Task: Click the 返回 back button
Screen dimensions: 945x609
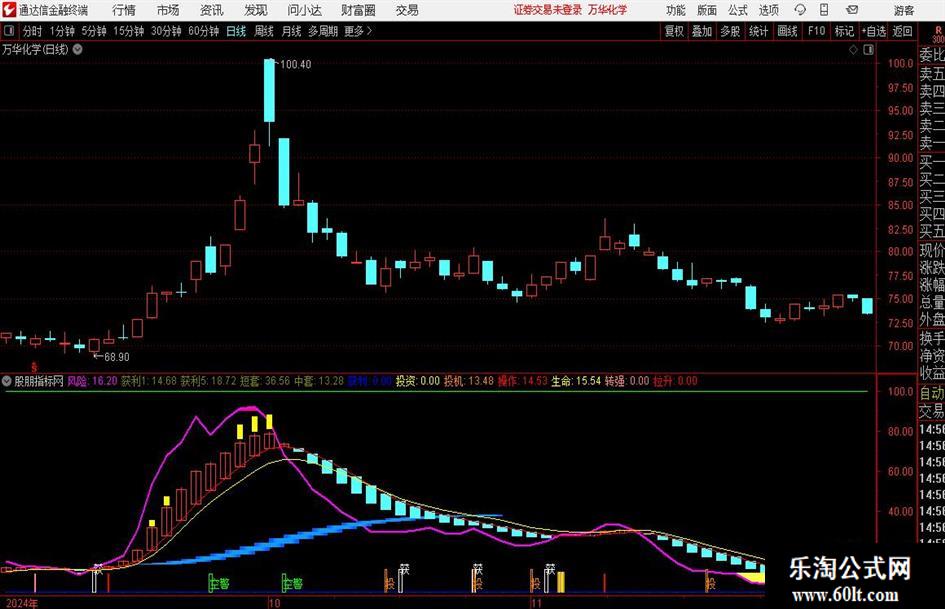Action: [x=902, y=31]
